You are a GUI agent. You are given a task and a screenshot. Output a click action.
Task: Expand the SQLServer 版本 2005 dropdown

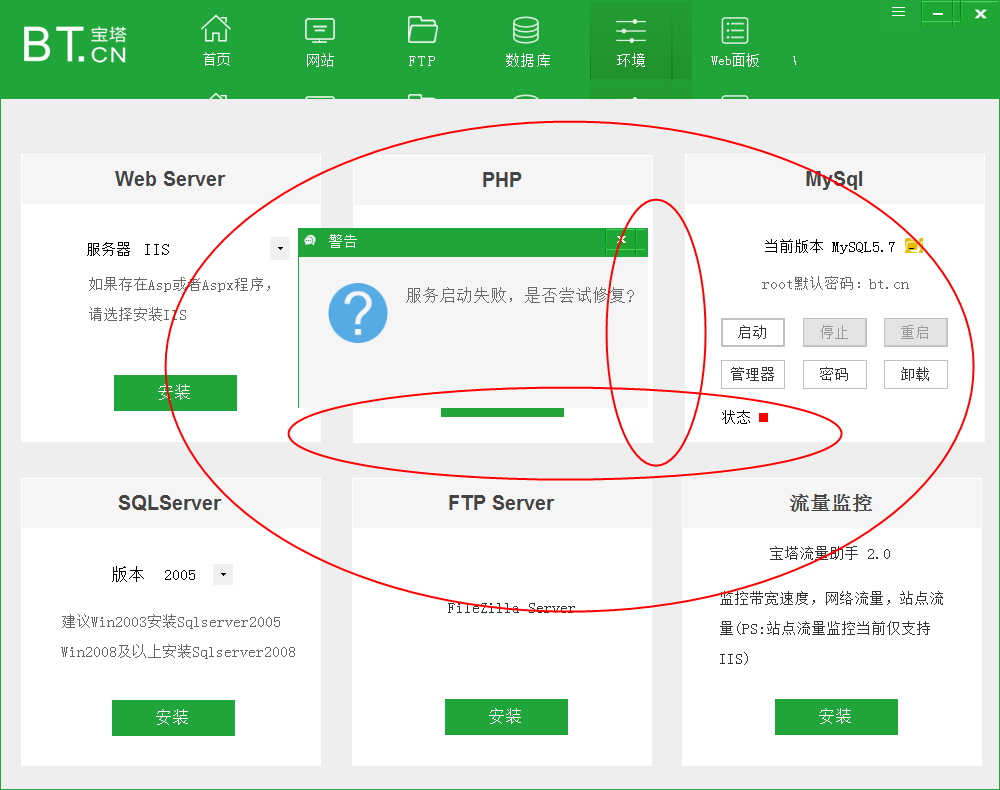[223, 574]
